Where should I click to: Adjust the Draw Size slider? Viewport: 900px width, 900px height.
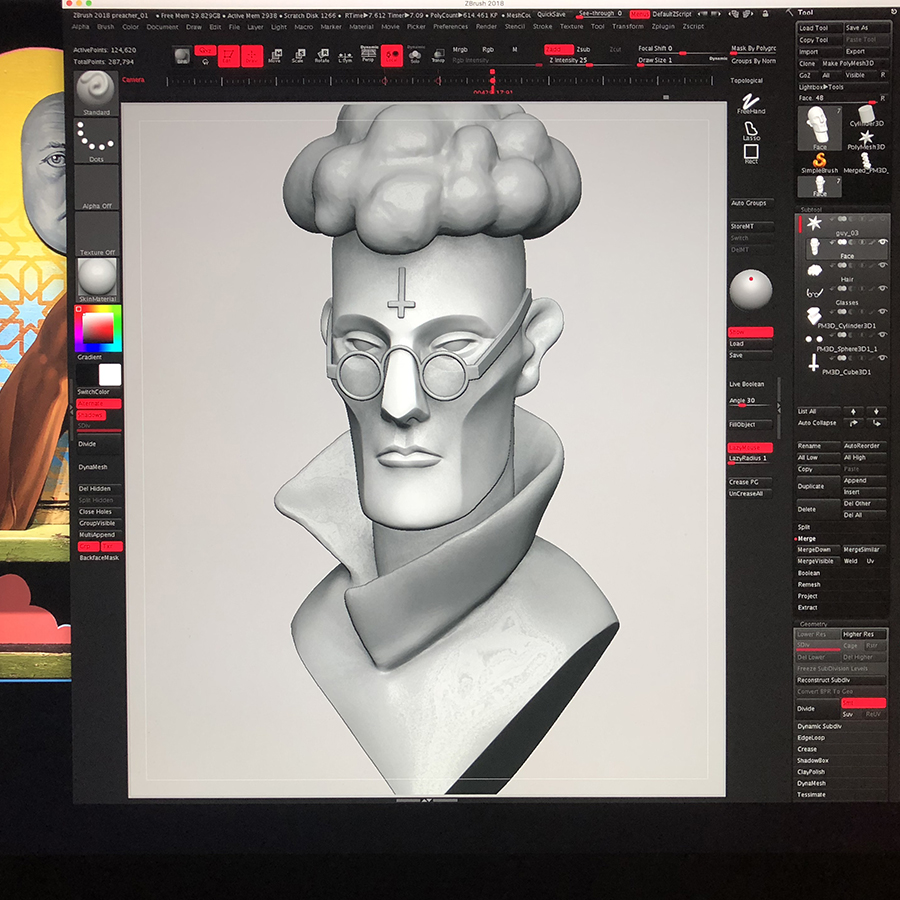(682, 61)
